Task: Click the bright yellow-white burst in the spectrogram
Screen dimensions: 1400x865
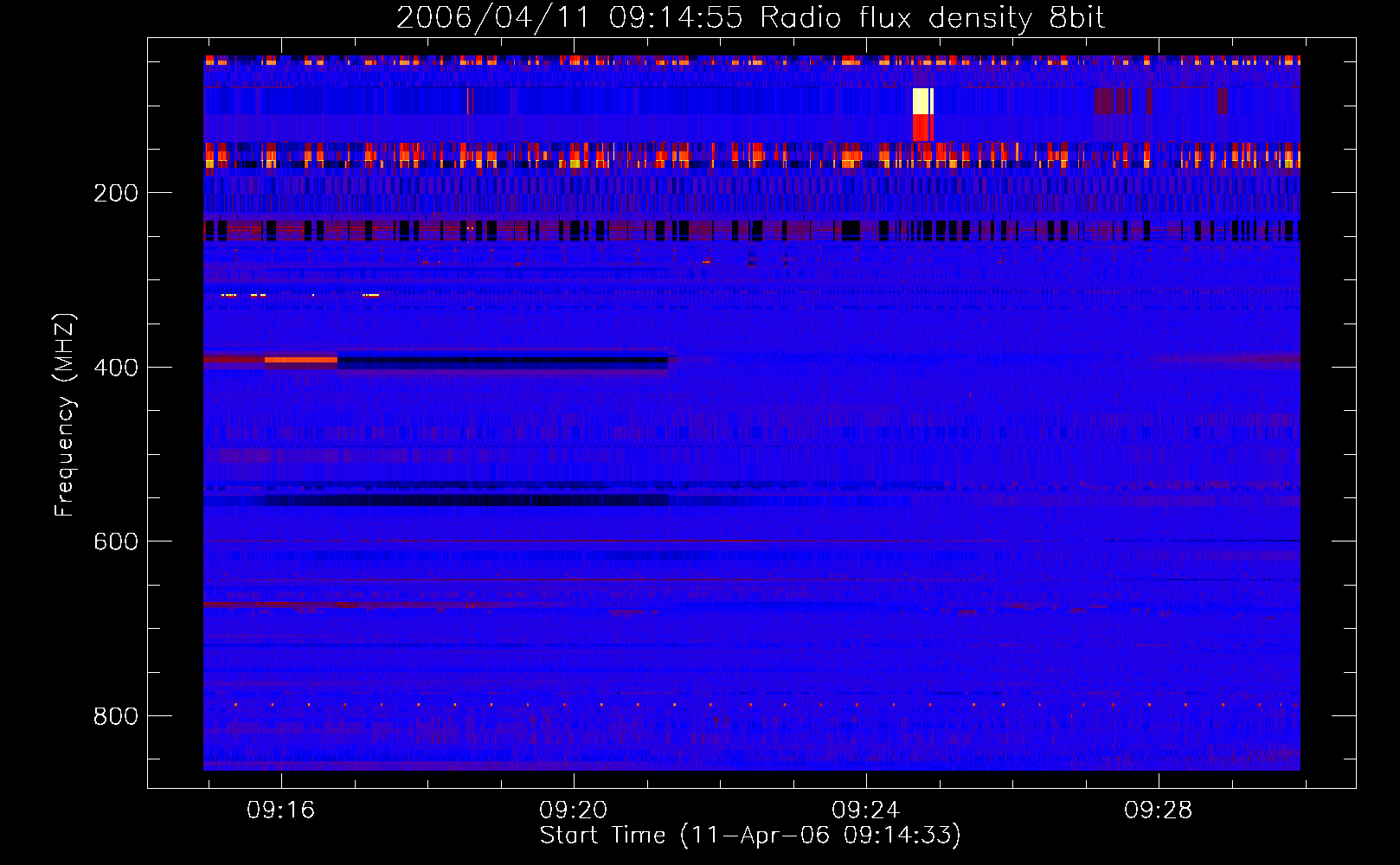Action: pyautogui.click(x=923, y=101)
